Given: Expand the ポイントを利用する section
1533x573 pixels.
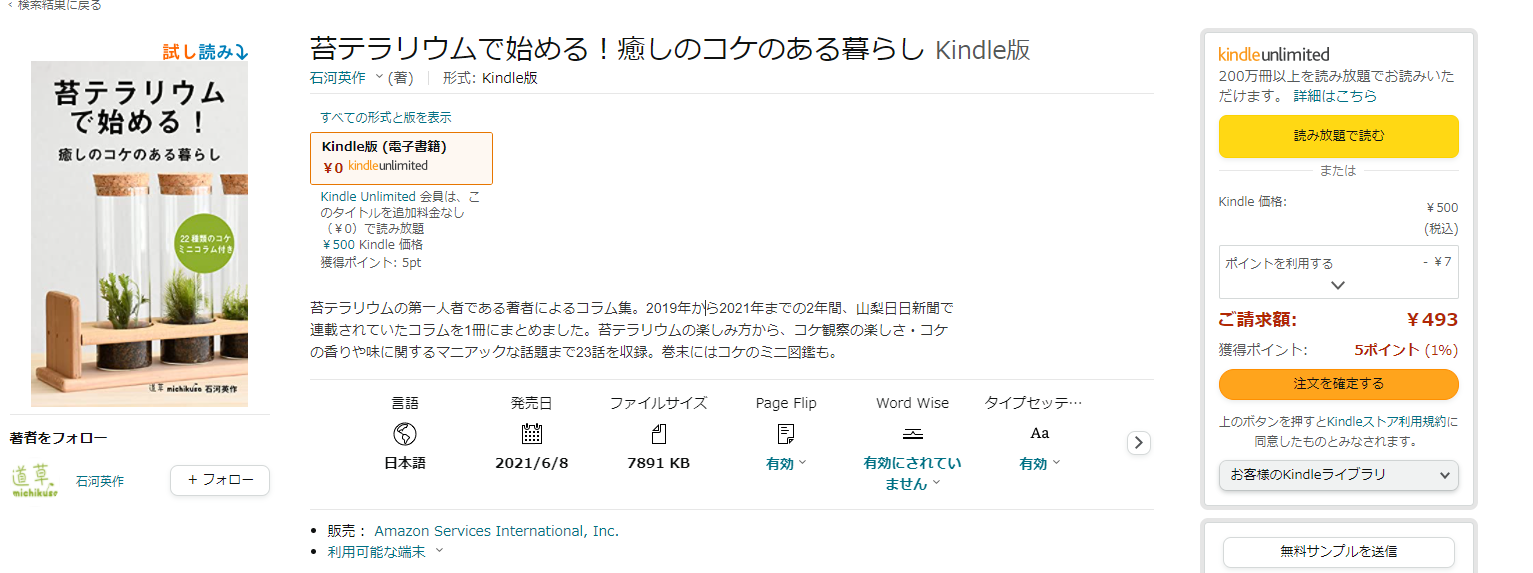Looking at the screenshot, I should pos(1338,271).
